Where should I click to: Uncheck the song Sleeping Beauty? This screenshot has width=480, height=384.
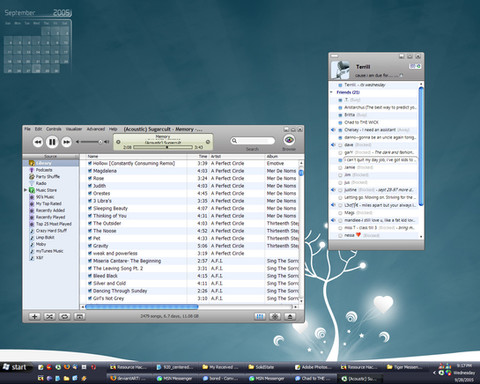click(x=90, y=208)
